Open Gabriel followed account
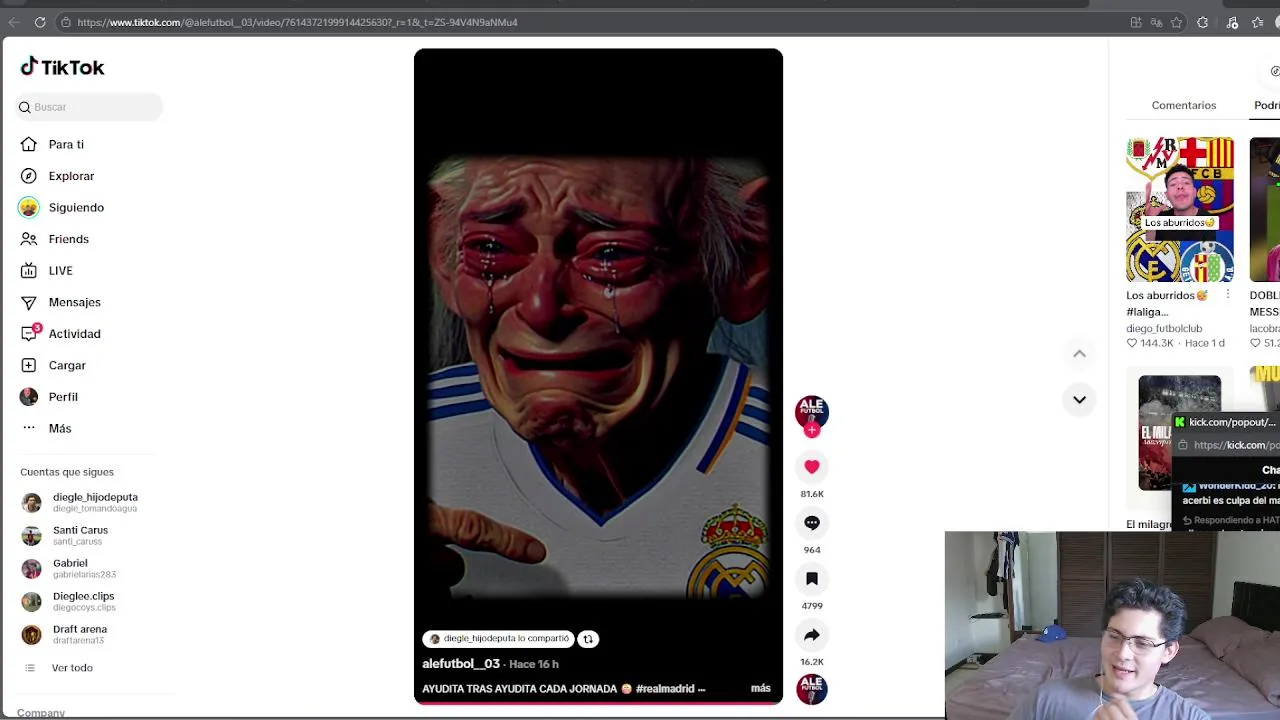1280x720 pixels. [69, 568]
